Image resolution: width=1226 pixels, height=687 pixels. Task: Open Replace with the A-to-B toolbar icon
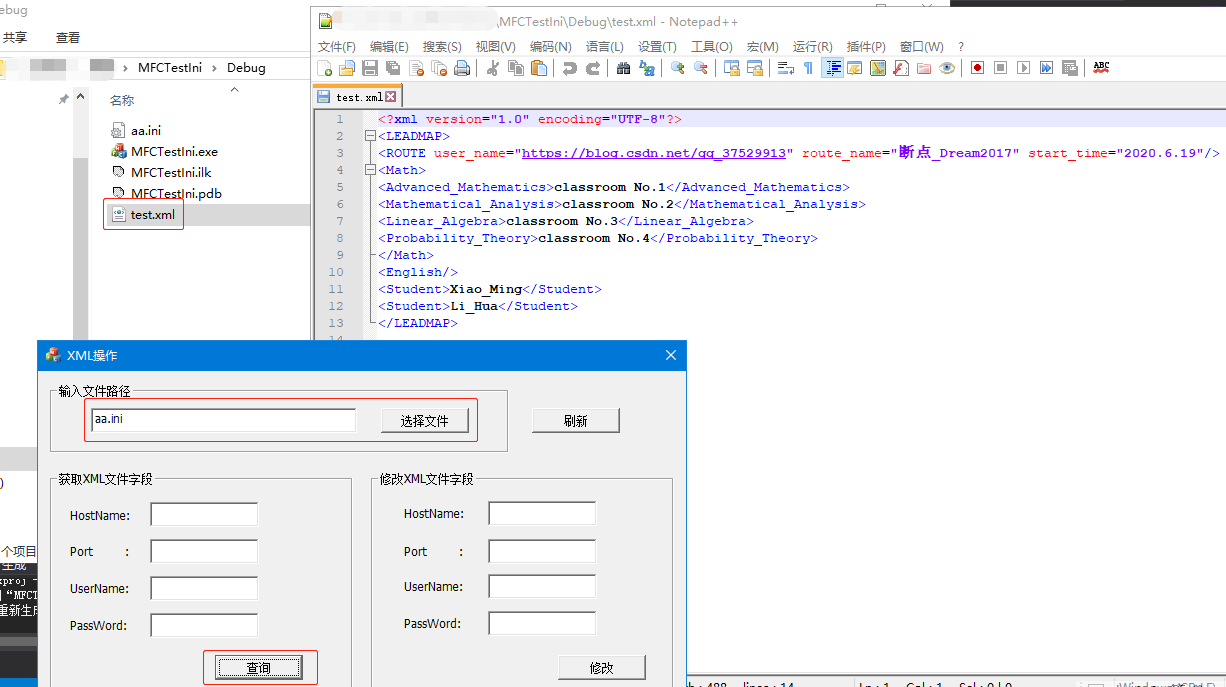646,67
